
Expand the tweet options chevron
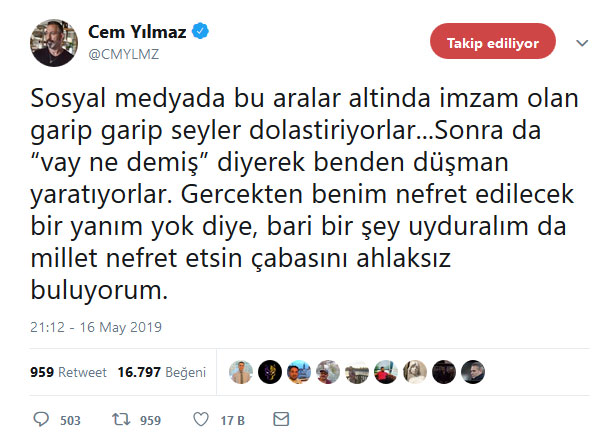pyautogui.click(x=582, y=42)
